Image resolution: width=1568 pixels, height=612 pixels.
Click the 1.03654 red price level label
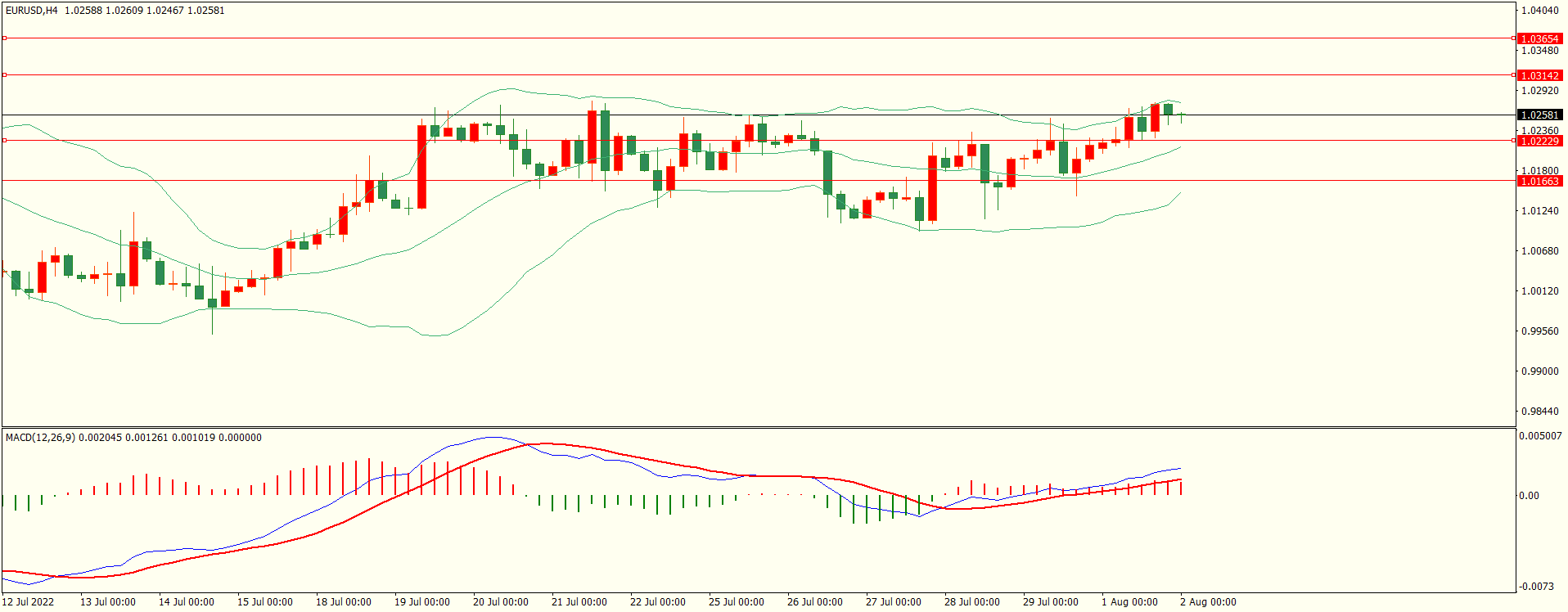[x=1539, y=38]
